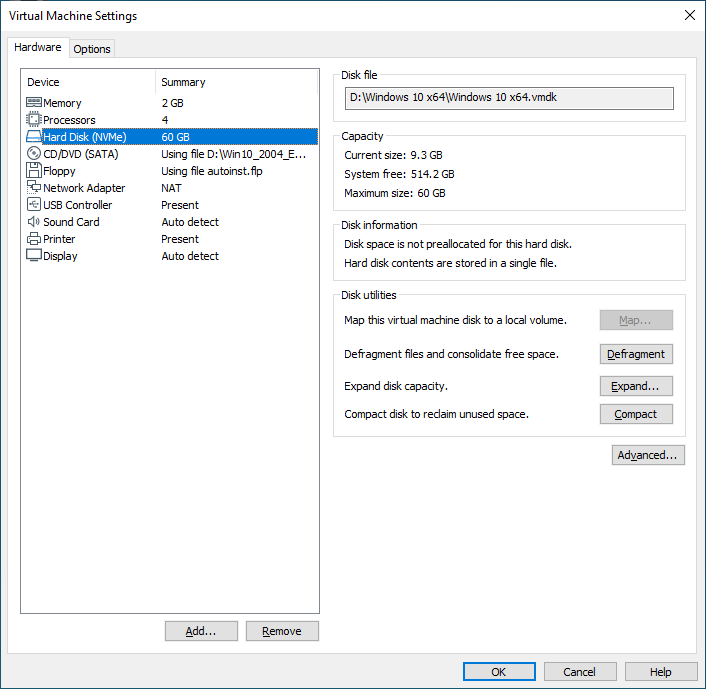This screenshot has height=689, width=706.
Task: Click Compact to reclaim unused space
Action: click(x=636, y=414)
